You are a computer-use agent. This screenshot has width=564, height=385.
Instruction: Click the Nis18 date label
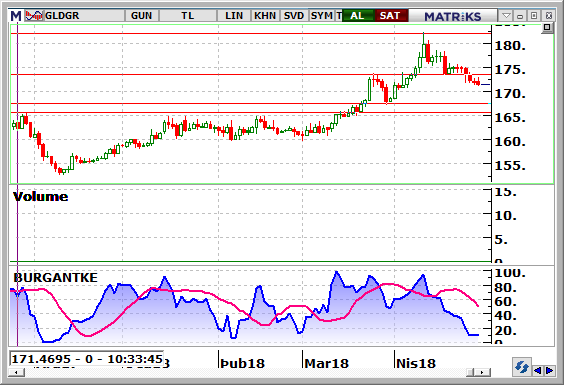tap(416, 363)
